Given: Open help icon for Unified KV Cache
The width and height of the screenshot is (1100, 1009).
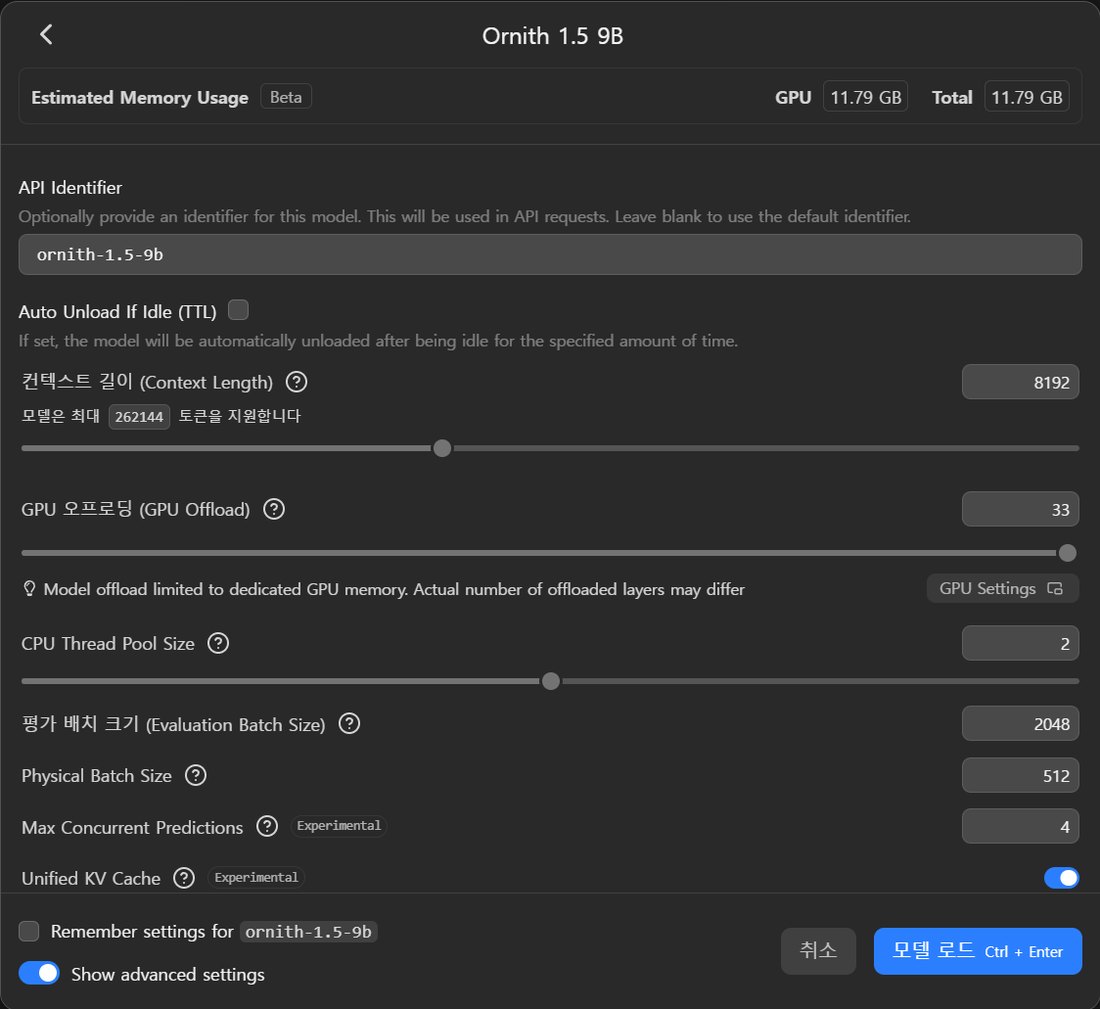Looking at the screenshot, I should pos(184,878).
